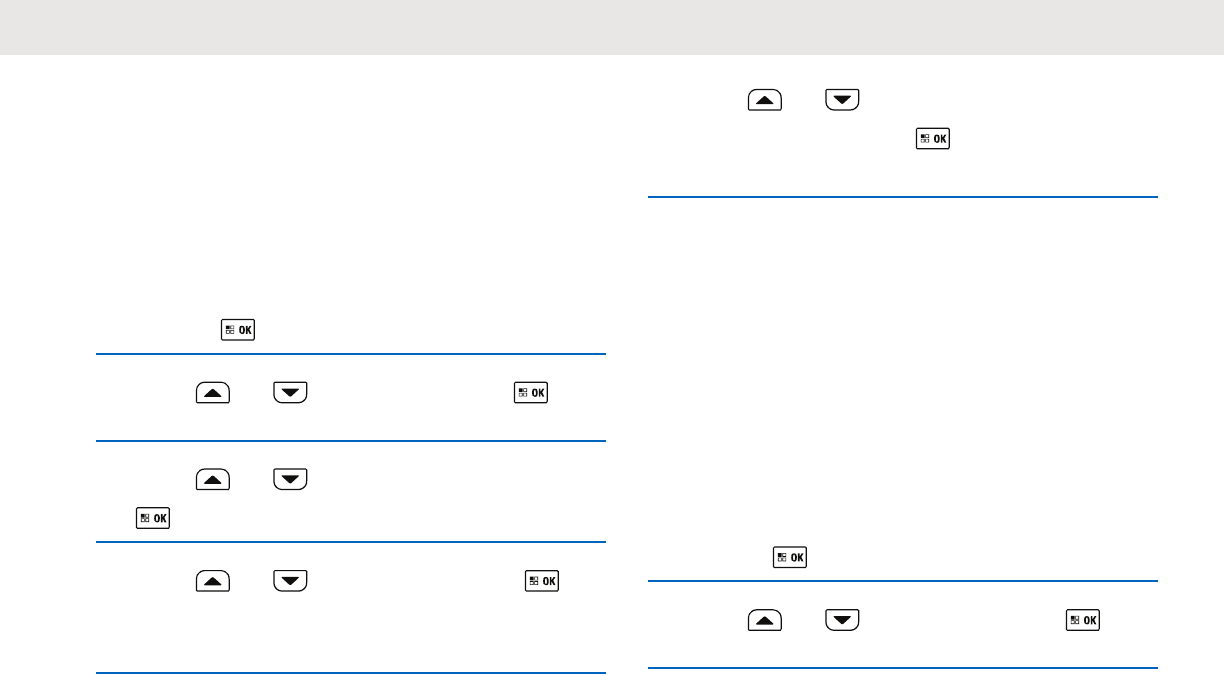Click the second up arrow key in left column
The image size is (1224, 674).
pos(211,481)
